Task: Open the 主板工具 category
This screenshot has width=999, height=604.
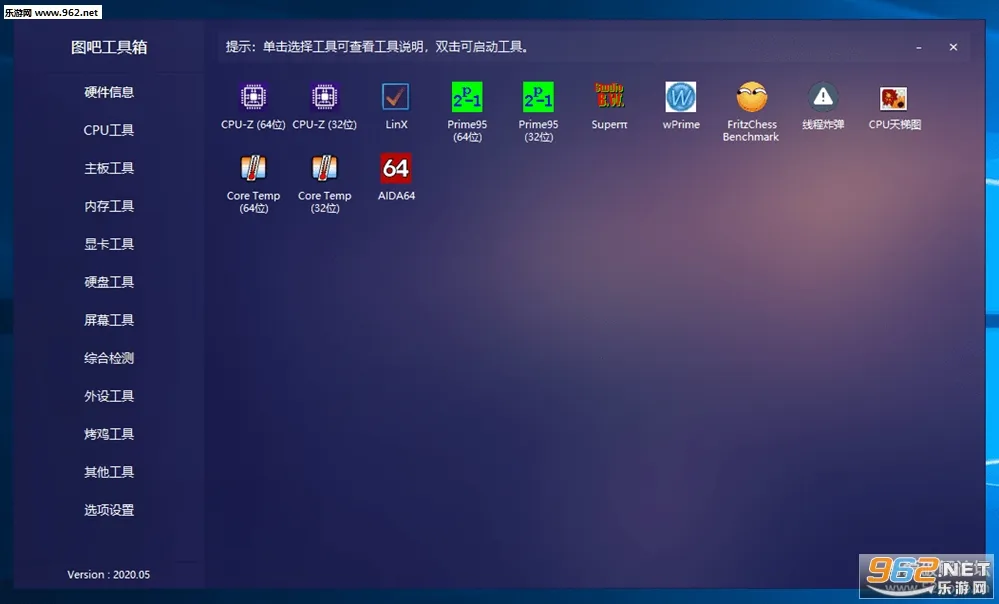Action: pos(108,168)
